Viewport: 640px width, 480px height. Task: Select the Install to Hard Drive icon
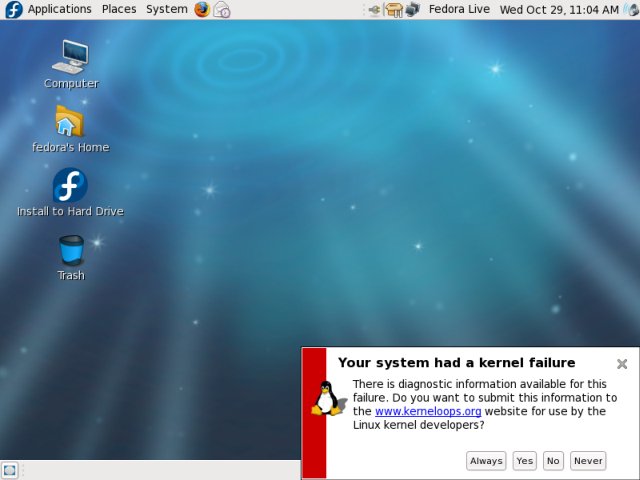click(70, 192)
